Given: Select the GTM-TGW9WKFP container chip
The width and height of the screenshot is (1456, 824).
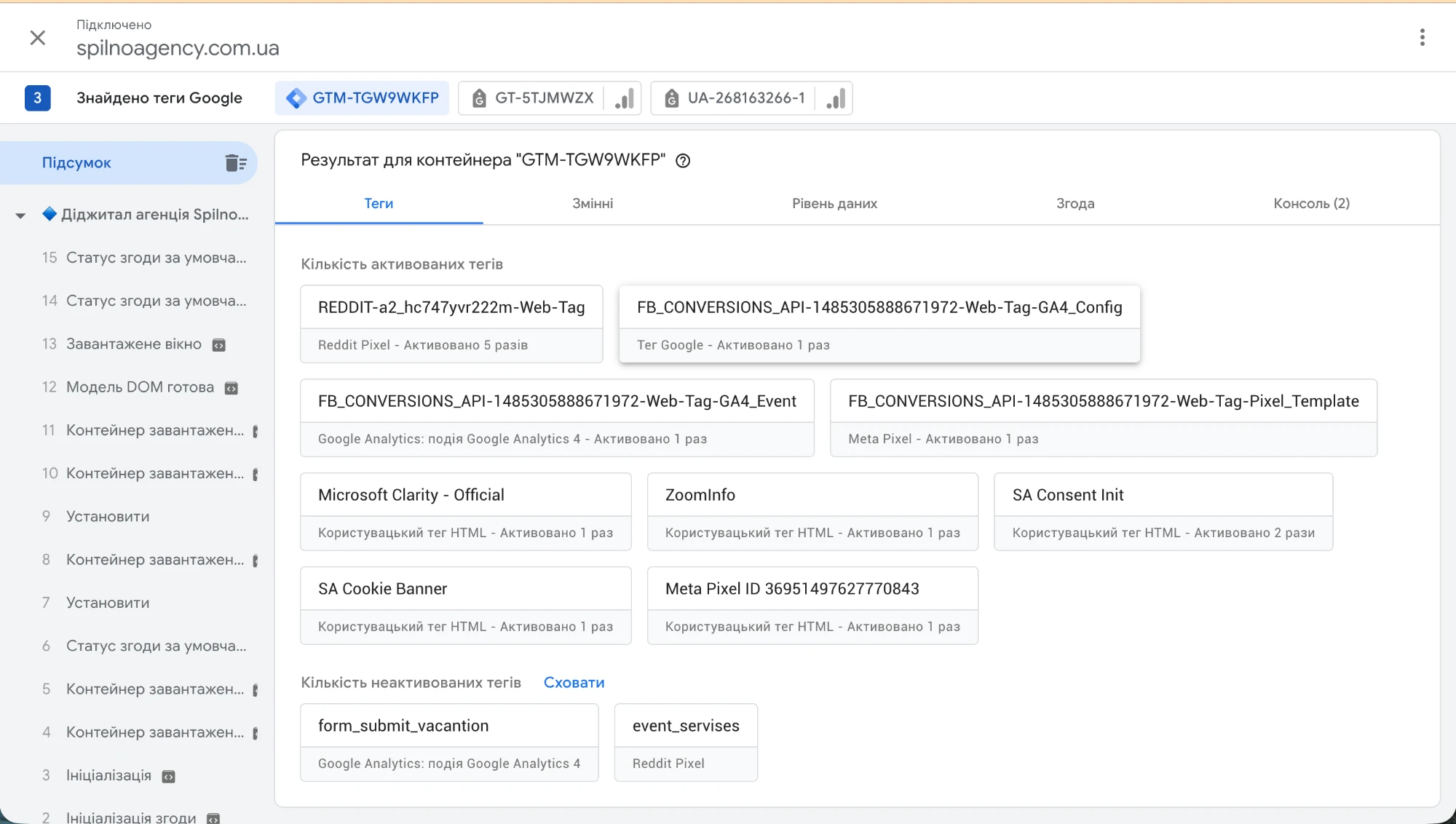Looking at the screenshot, I should [362, 98].
